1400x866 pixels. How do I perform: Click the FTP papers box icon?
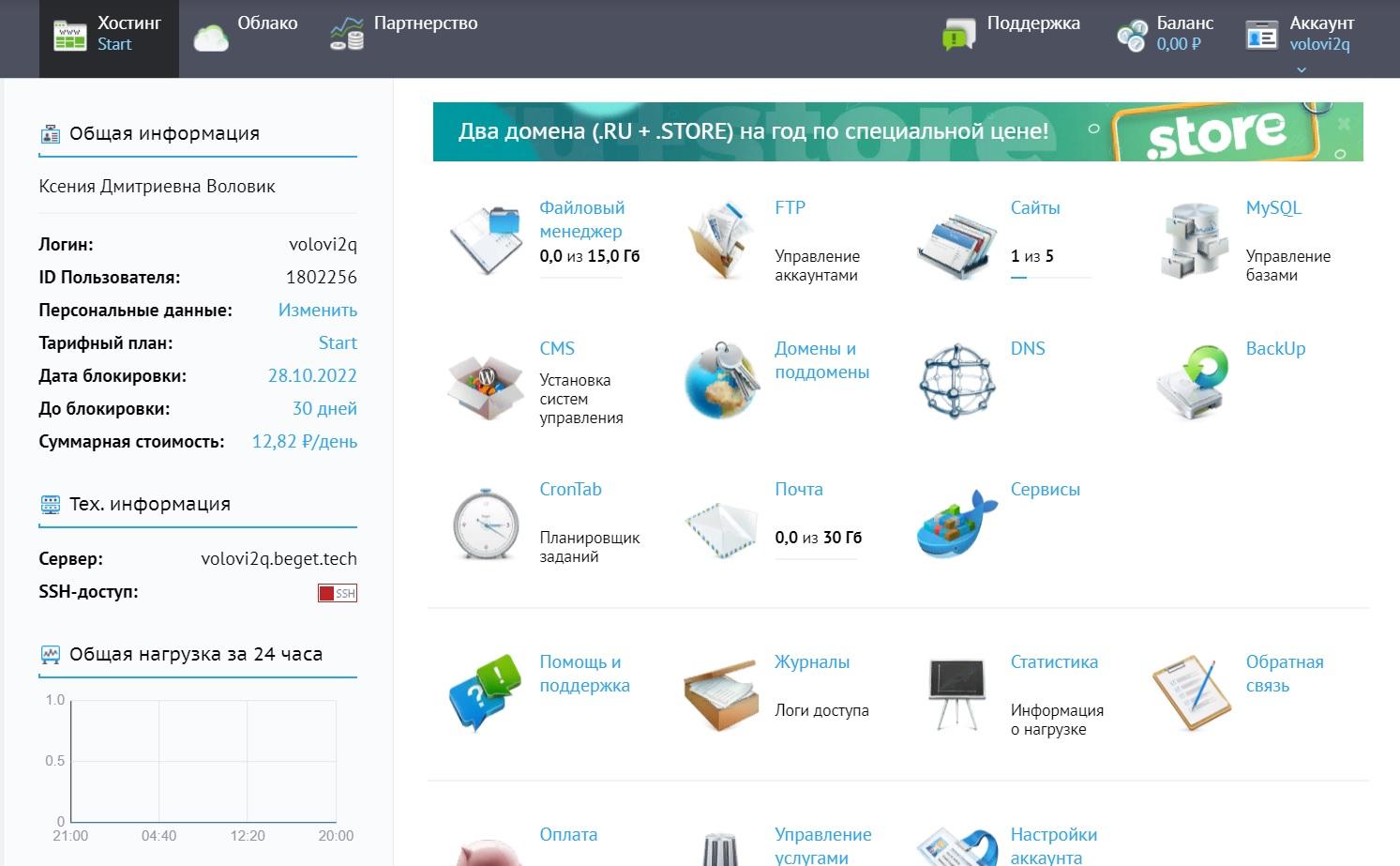[720, 240]
